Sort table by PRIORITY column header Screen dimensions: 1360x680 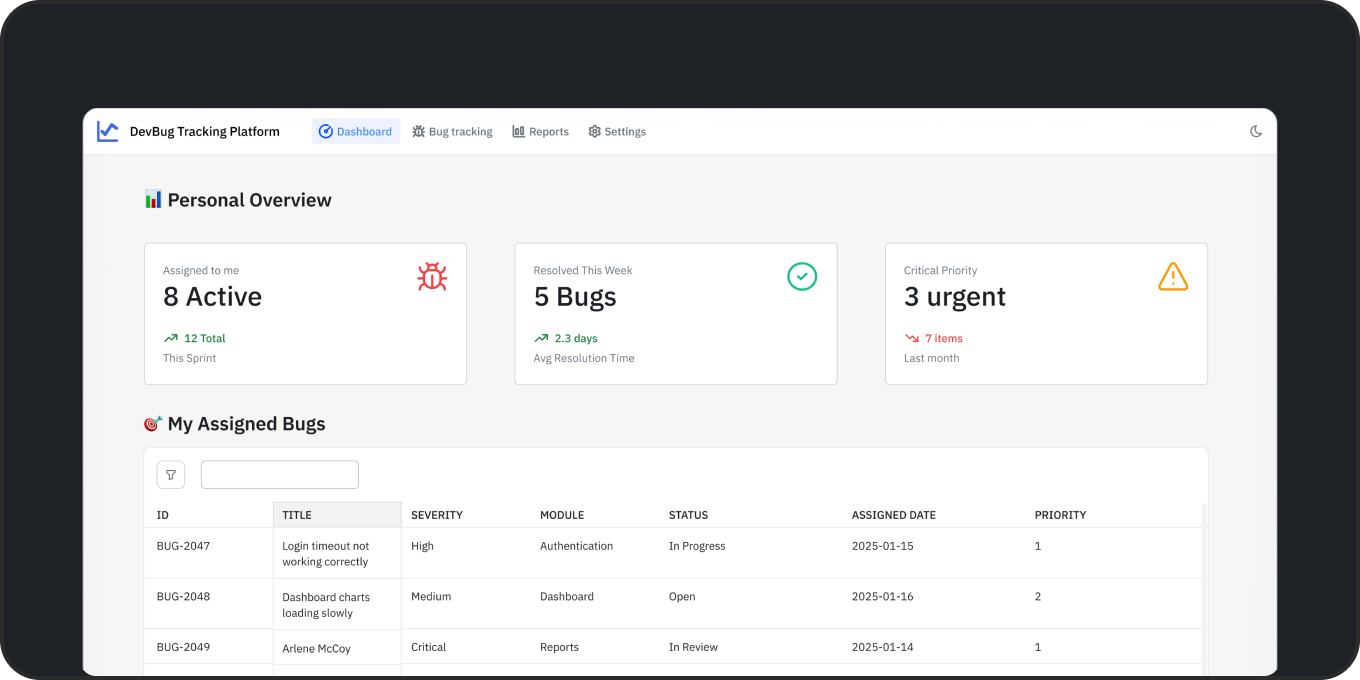tap(1060, 515)
